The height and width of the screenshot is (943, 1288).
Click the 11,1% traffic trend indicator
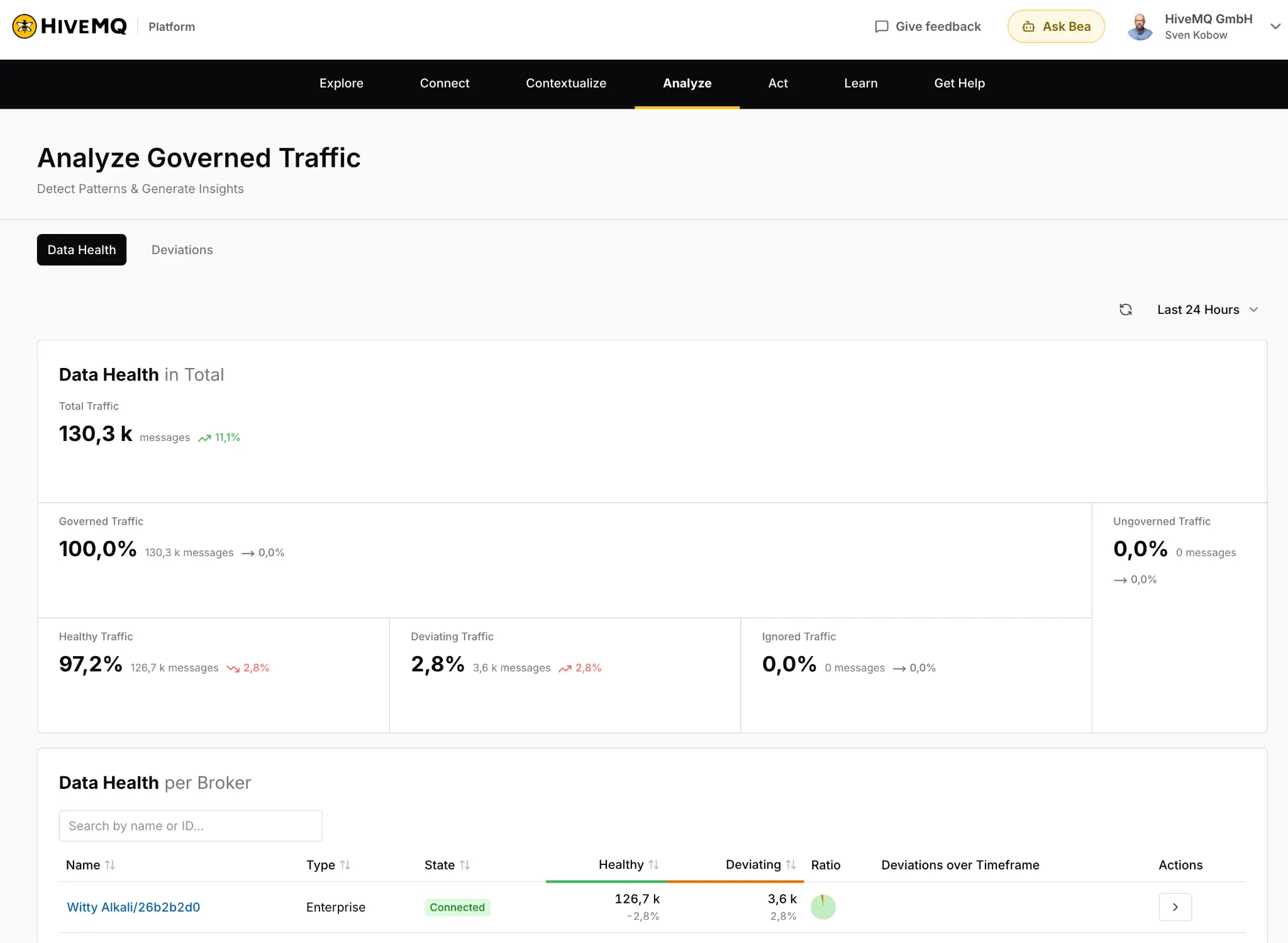219,437
